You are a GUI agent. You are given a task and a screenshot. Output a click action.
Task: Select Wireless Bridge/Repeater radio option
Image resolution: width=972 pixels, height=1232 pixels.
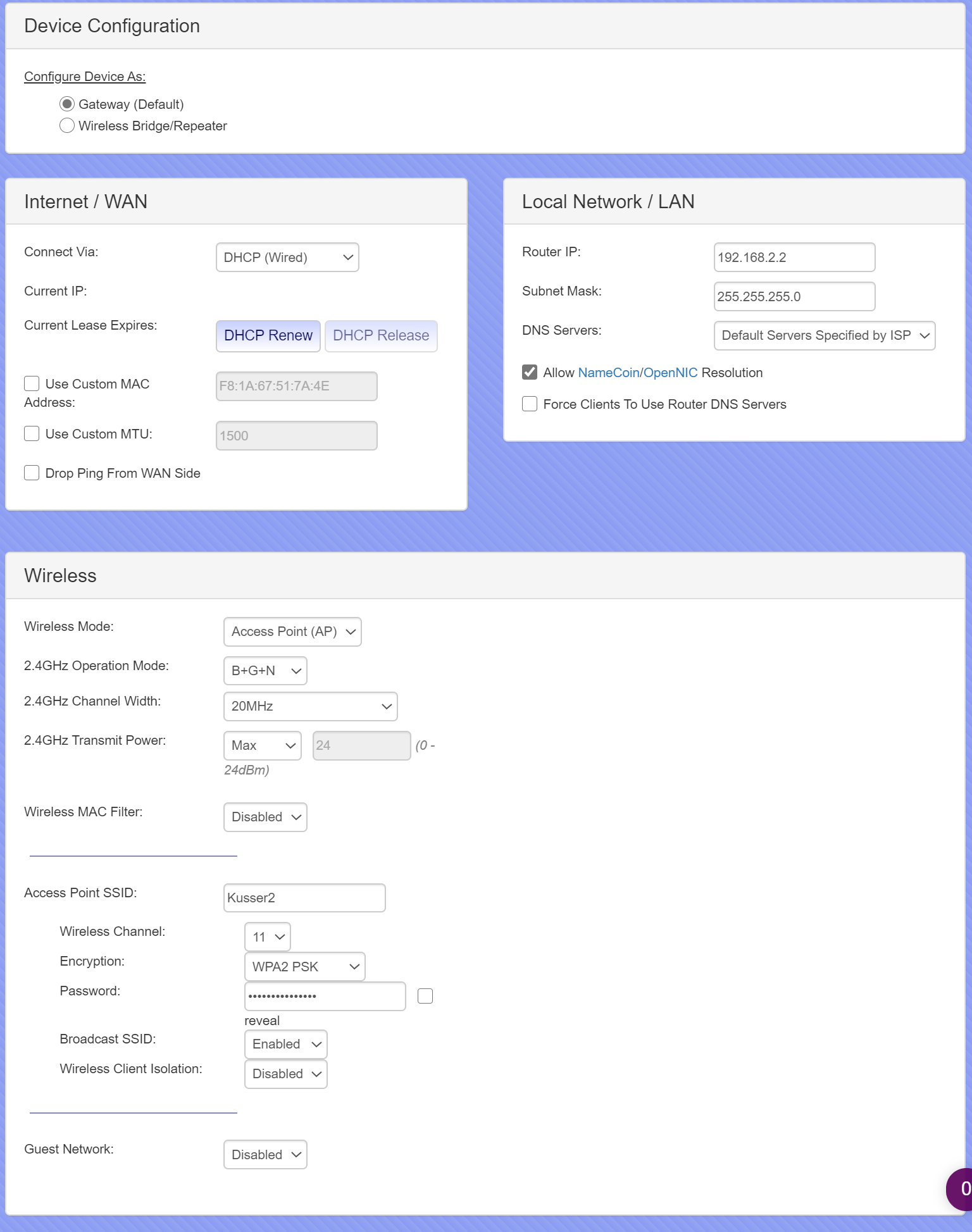(67, 125)
